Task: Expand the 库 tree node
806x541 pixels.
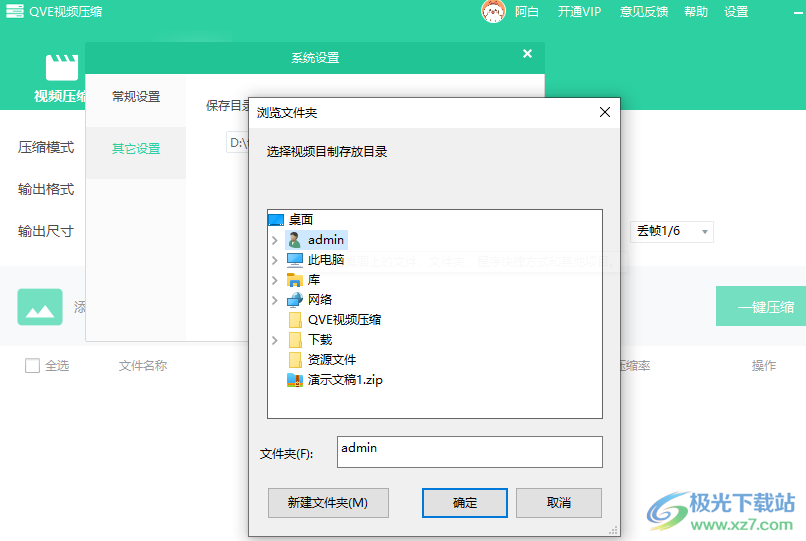Action: click(274, 280)
